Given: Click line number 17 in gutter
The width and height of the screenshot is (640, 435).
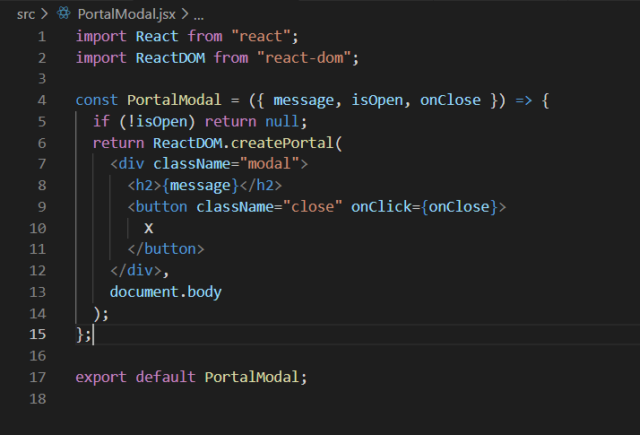Looking at the screenshot, I should 37,377.
